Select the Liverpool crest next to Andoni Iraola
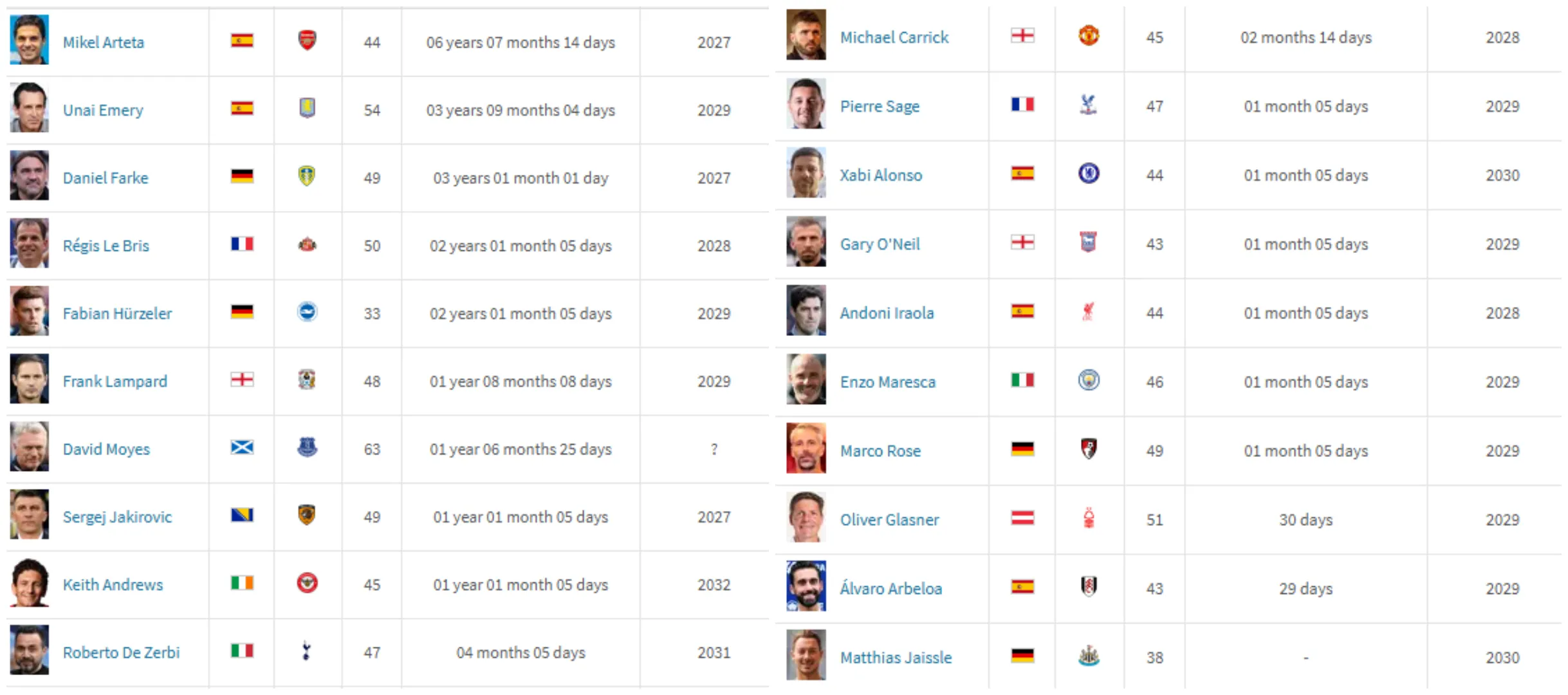1568x695 pixels. coord(1088,311)
